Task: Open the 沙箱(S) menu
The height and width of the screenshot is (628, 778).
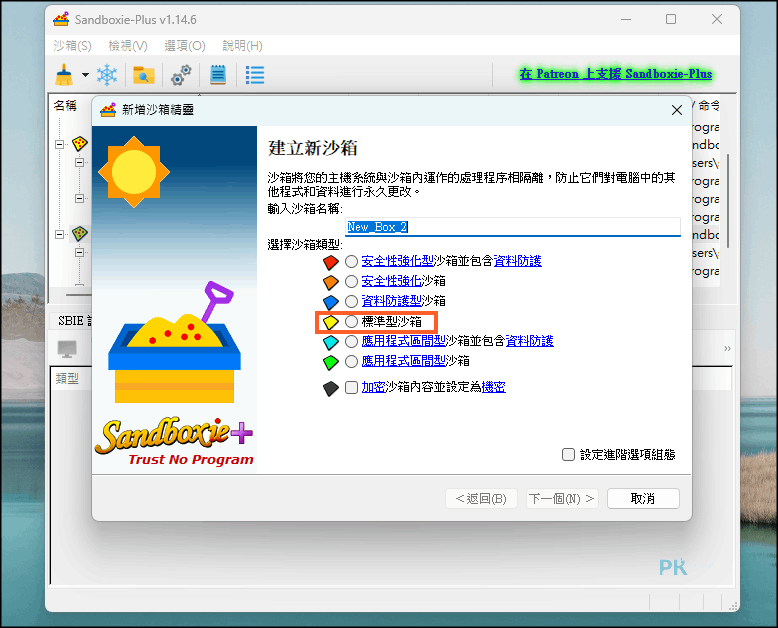Action: [72, 46]
